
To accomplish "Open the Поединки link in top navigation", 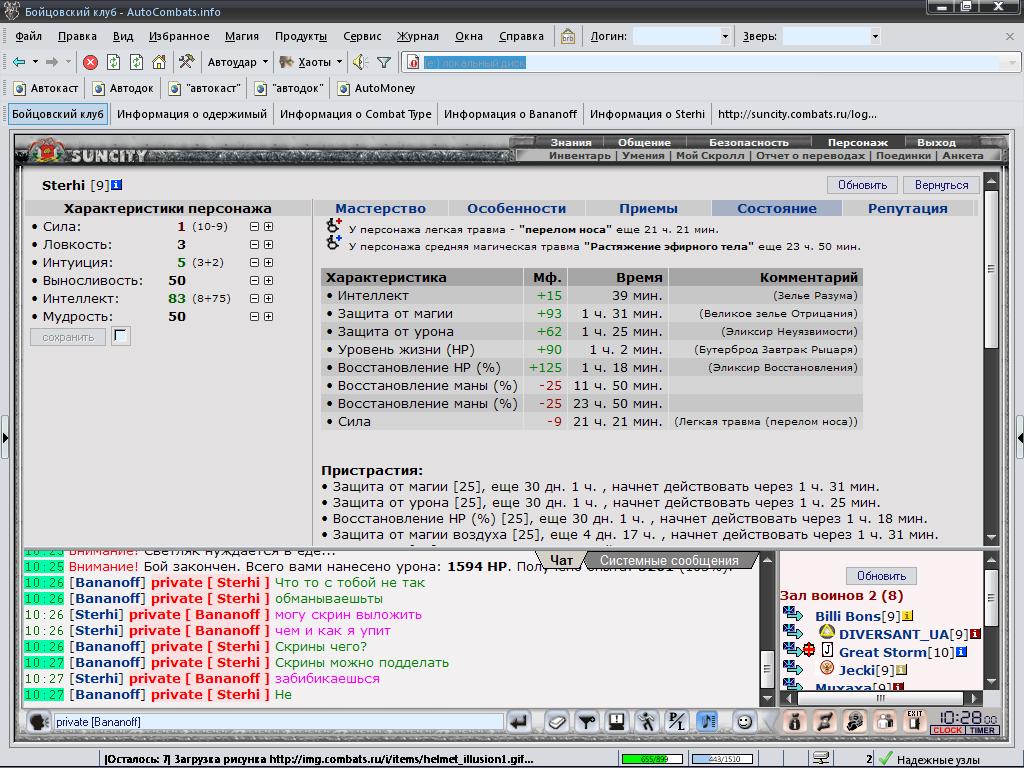I will [x=903, y=155].
